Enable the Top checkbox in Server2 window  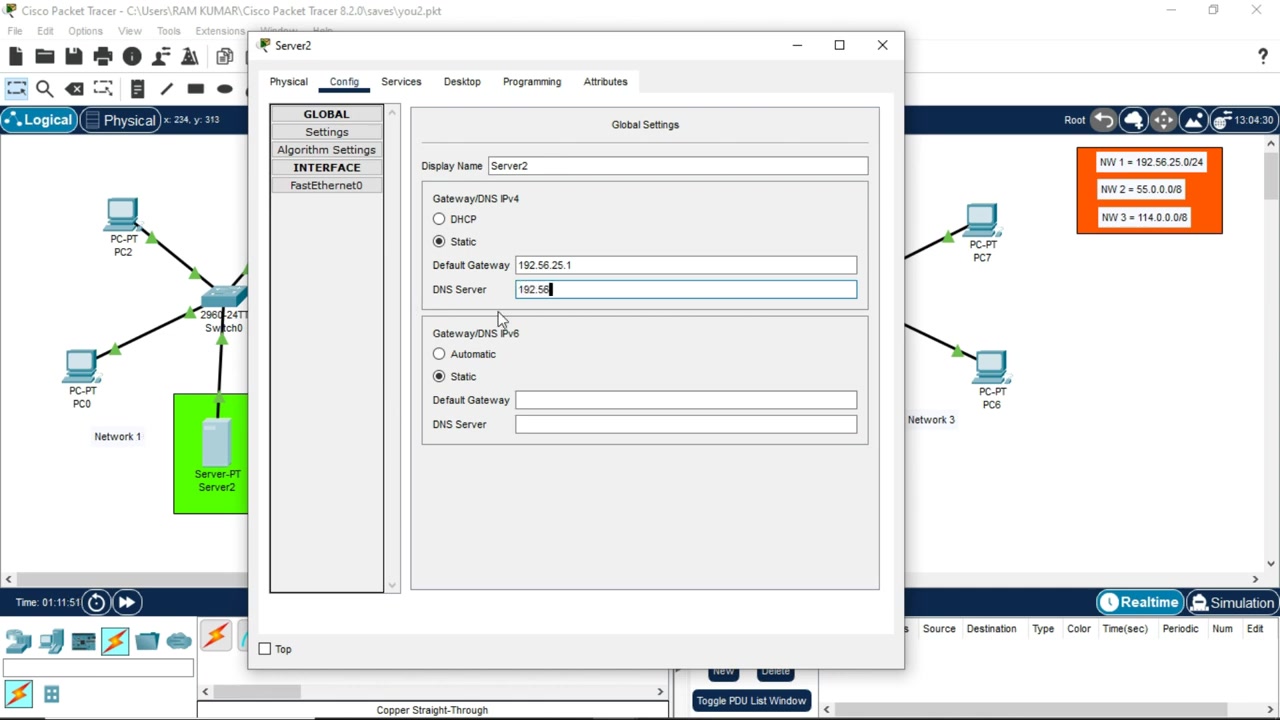[x=265, y=649]
